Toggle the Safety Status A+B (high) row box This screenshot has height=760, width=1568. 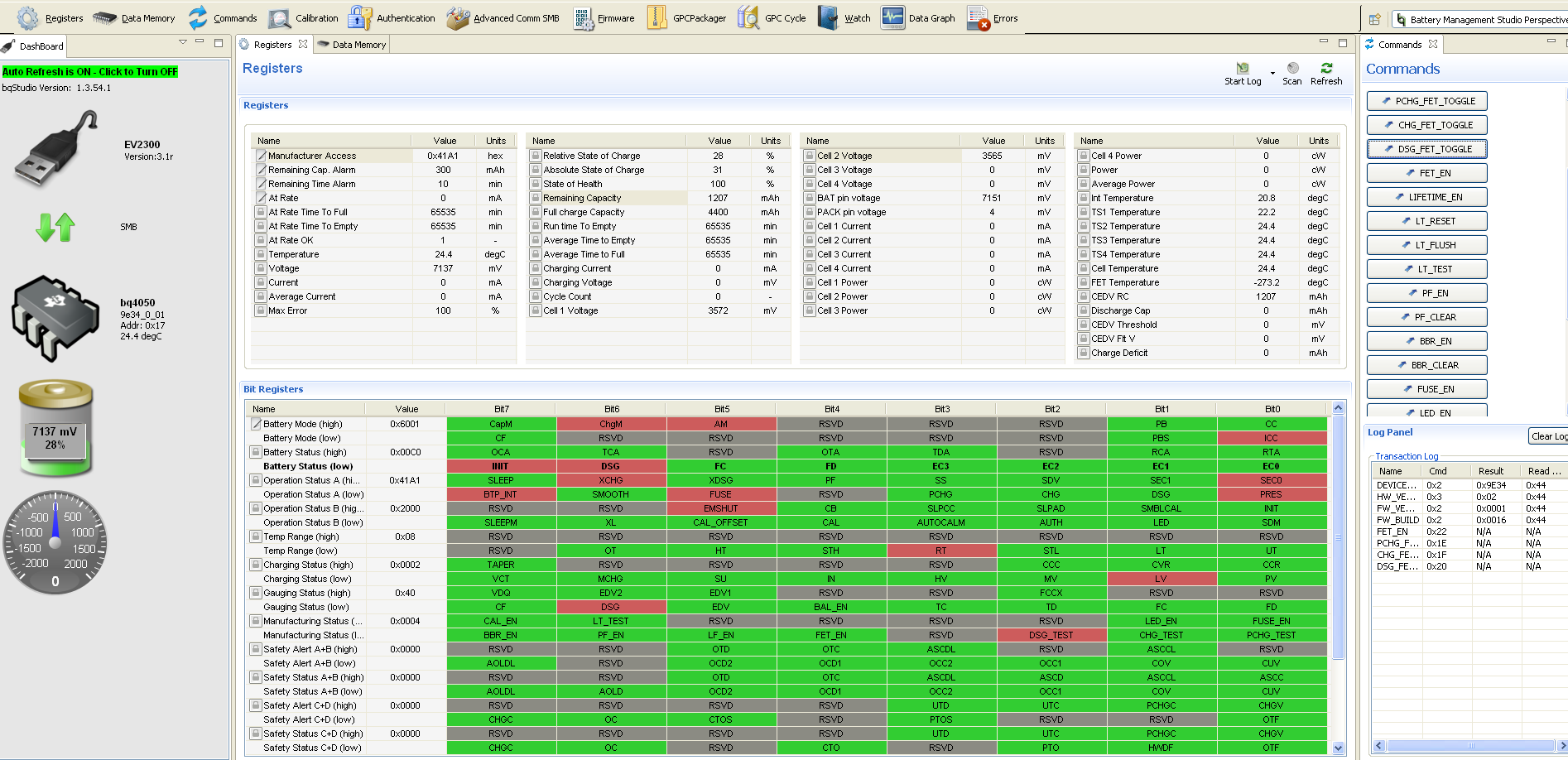[x=257, y=677]
